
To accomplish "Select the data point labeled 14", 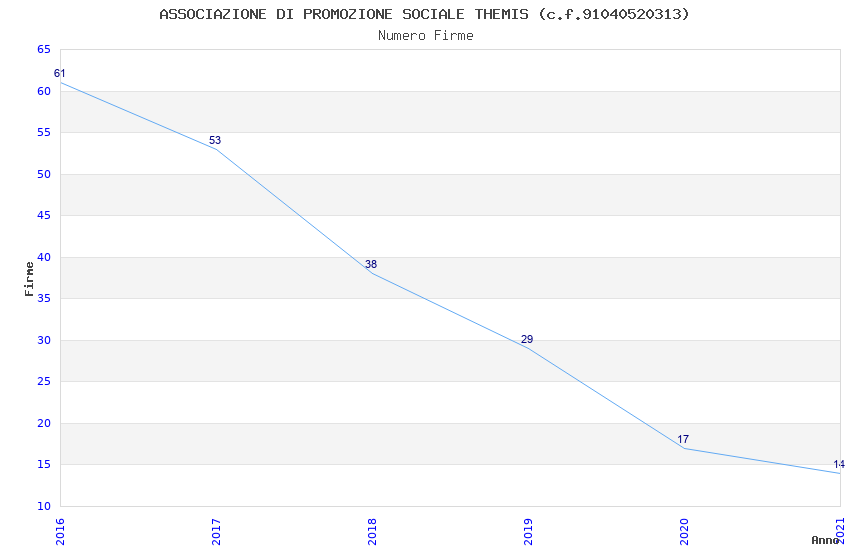I will (x=840, y=473).
